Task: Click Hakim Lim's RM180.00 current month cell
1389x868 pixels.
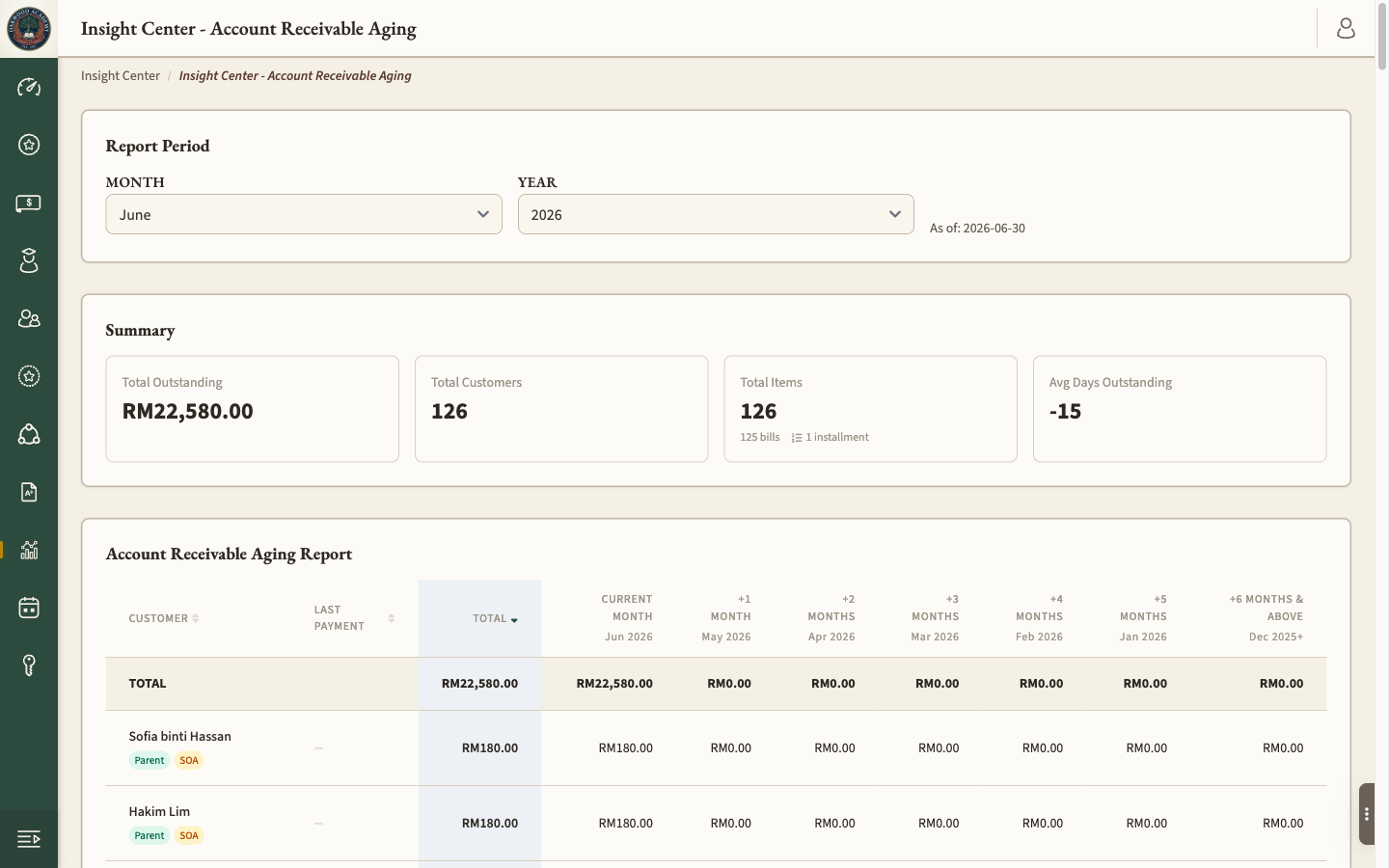Action: click(626, 823)
